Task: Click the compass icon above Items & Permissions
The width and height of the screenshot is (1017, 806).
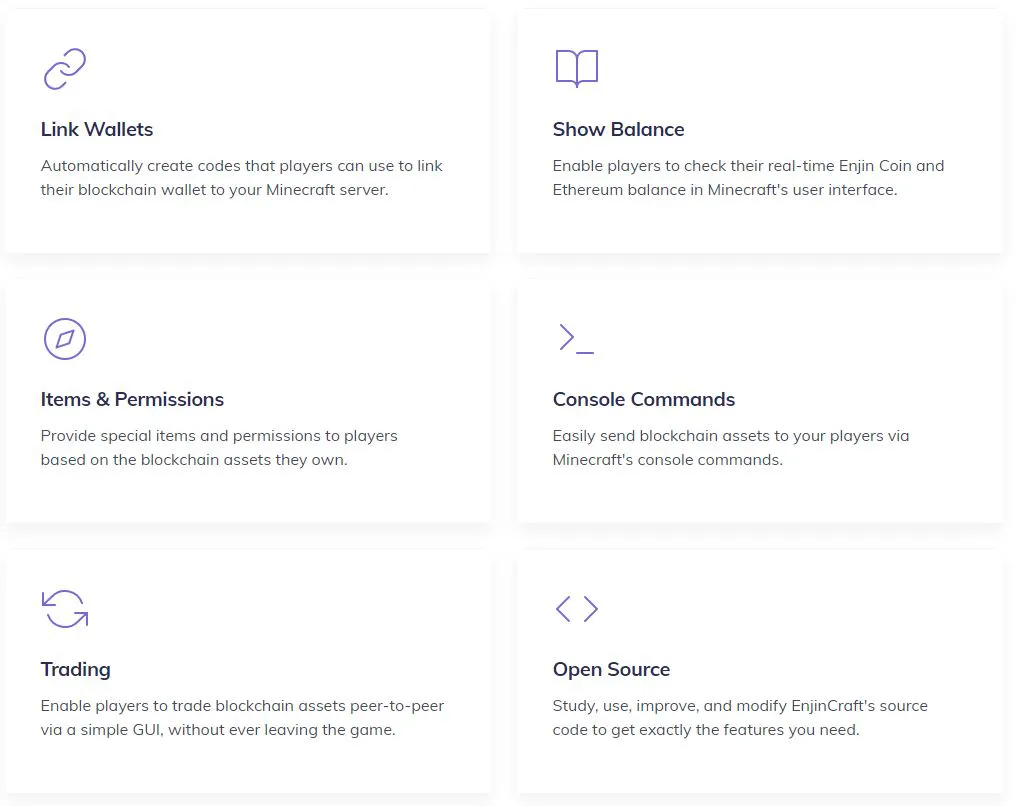Action: pos(65,339)
